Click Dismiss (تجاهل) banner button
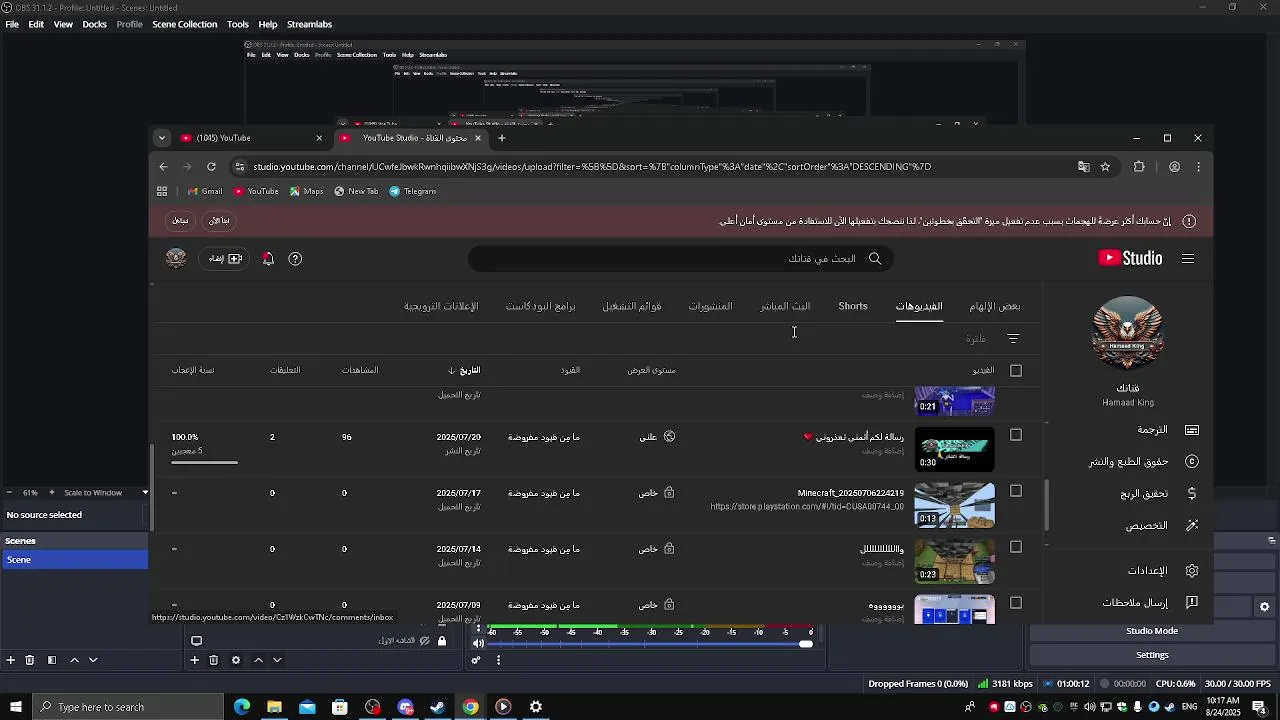Viewport: 1280px width, 720px height. pyautogui.click(x=180, y=221)
